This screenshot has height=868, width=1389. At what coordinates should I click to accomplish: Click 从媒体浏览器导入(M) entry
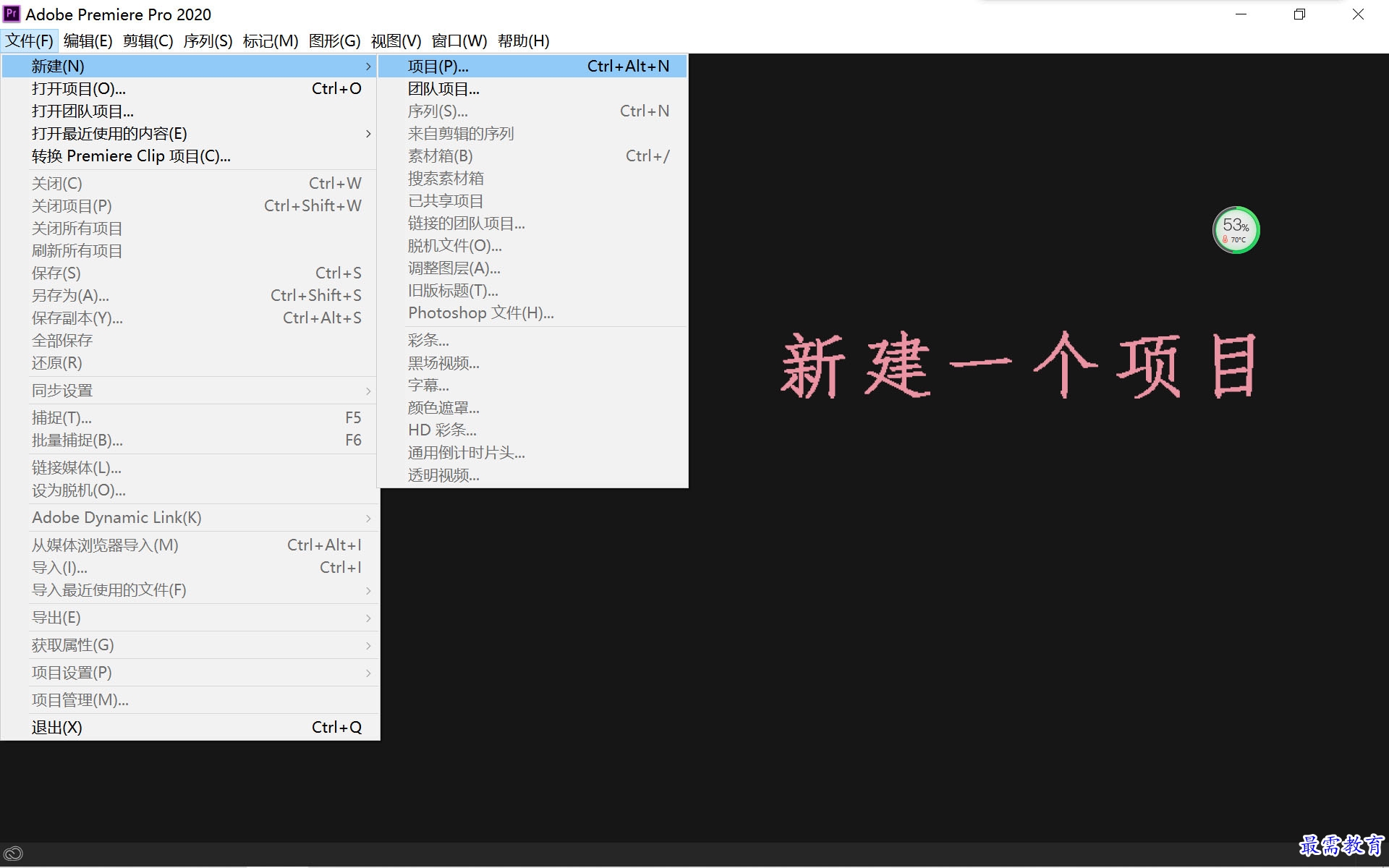(x=190, y=545)
